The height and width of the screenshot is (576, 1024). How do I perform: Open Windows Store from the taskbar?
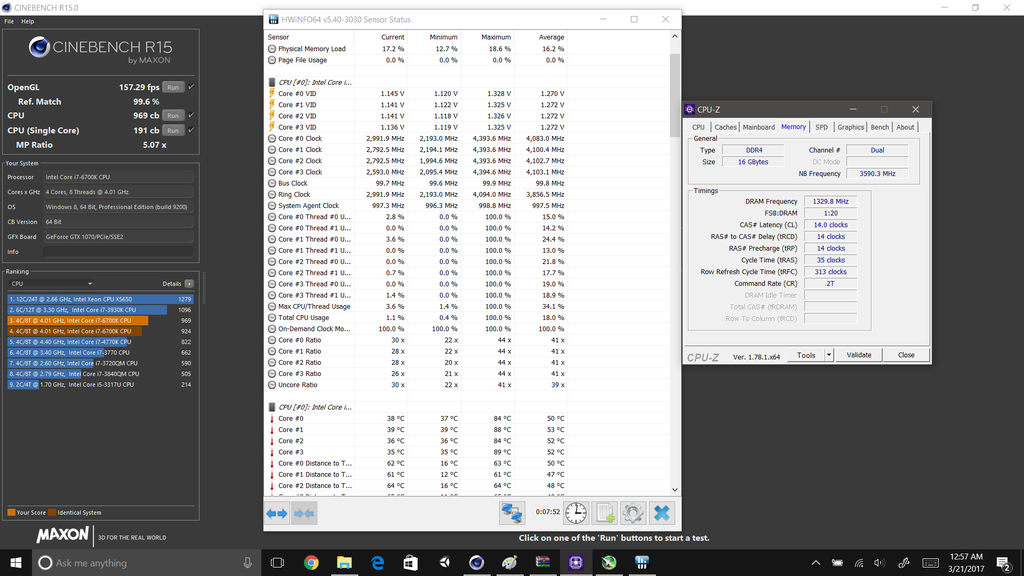(x=410, y=562)
